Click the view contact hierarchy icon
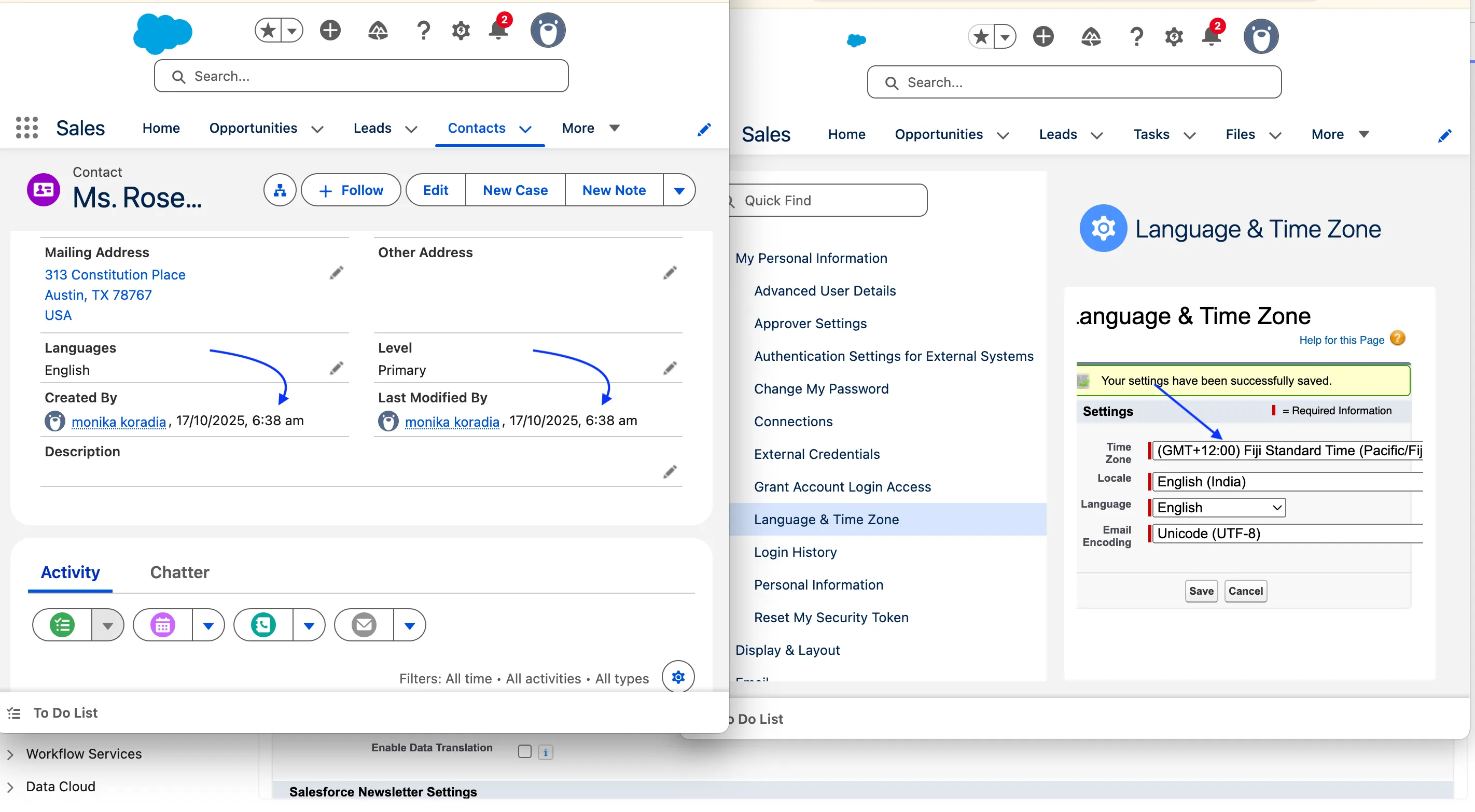1475x812 pixels. coord(280,190)
